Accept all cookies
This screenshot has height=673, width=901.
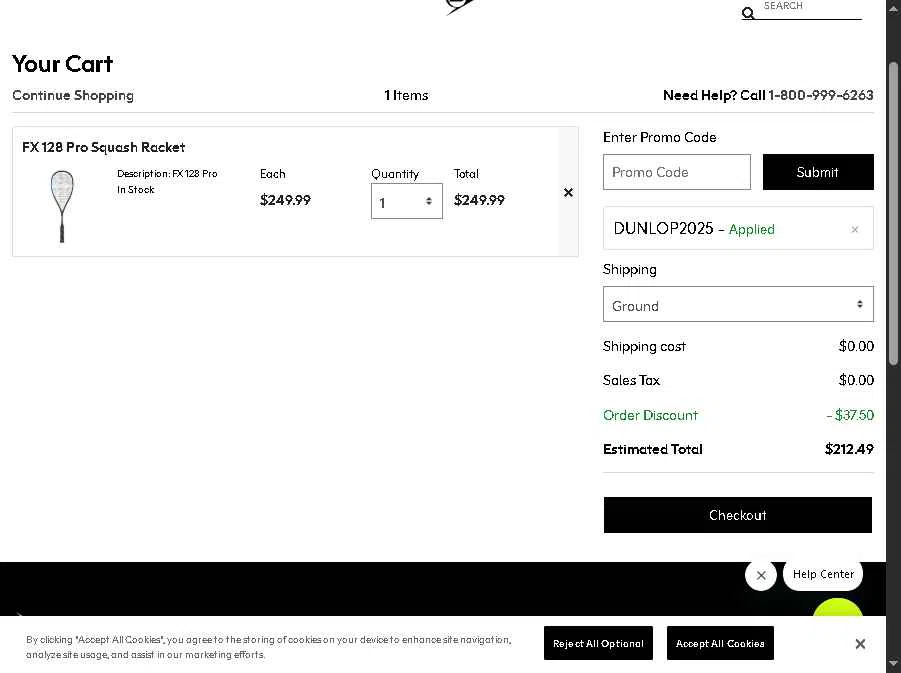[720, 644]
